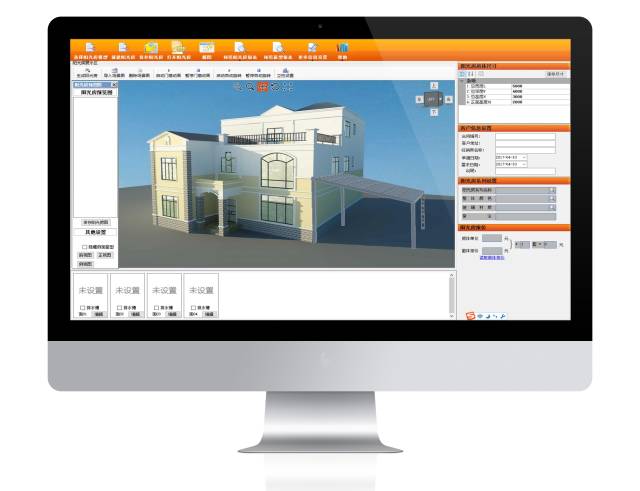
Task: Click the categorized-view icon in the property grid
Action: pyautogui.click(x=462, y=74)
